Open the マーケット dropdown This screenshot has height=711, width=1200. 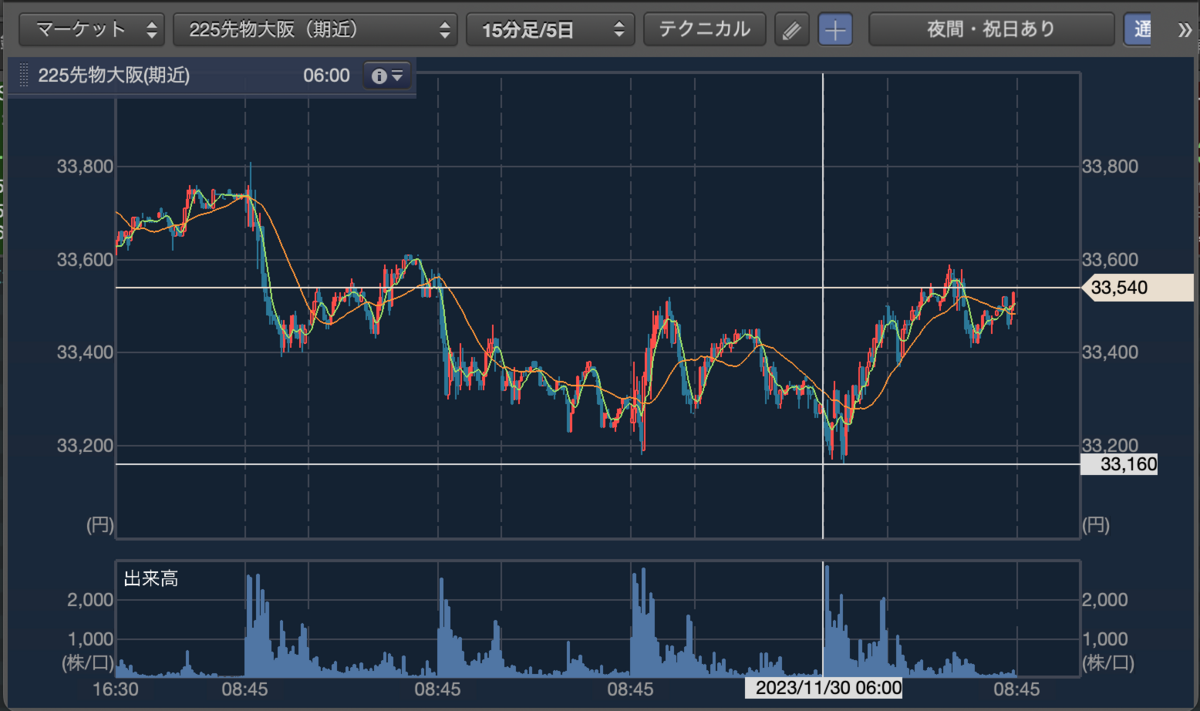coord(94,29)
